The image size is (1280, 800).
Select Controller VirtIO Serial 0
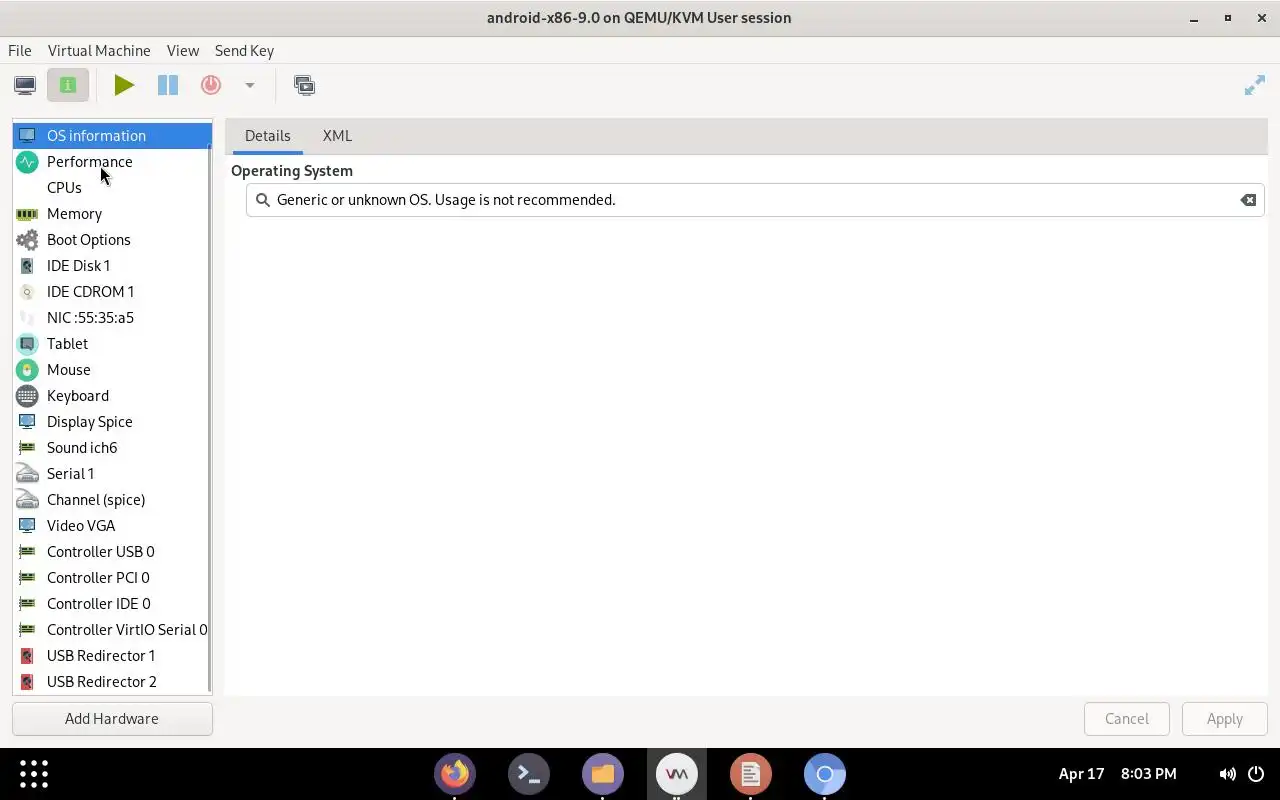pyautogui.click(x=112, y=629)
